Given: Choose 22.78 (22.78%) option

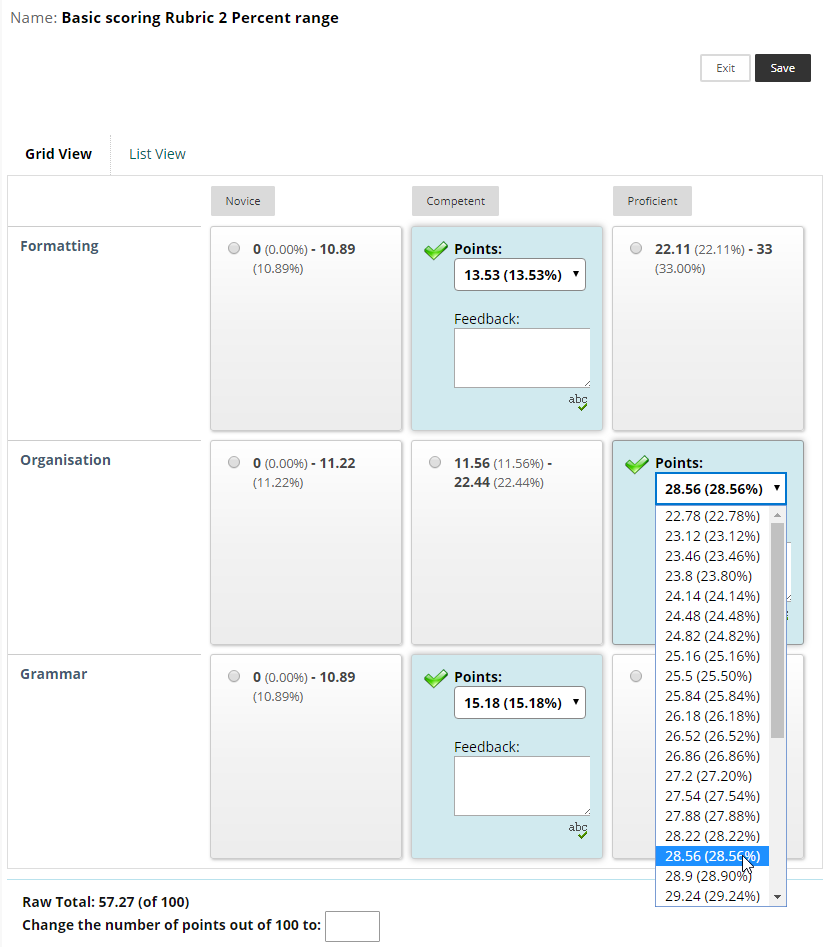Looking at the screenshot, I should pyautogui.click(x=712, y=516).
